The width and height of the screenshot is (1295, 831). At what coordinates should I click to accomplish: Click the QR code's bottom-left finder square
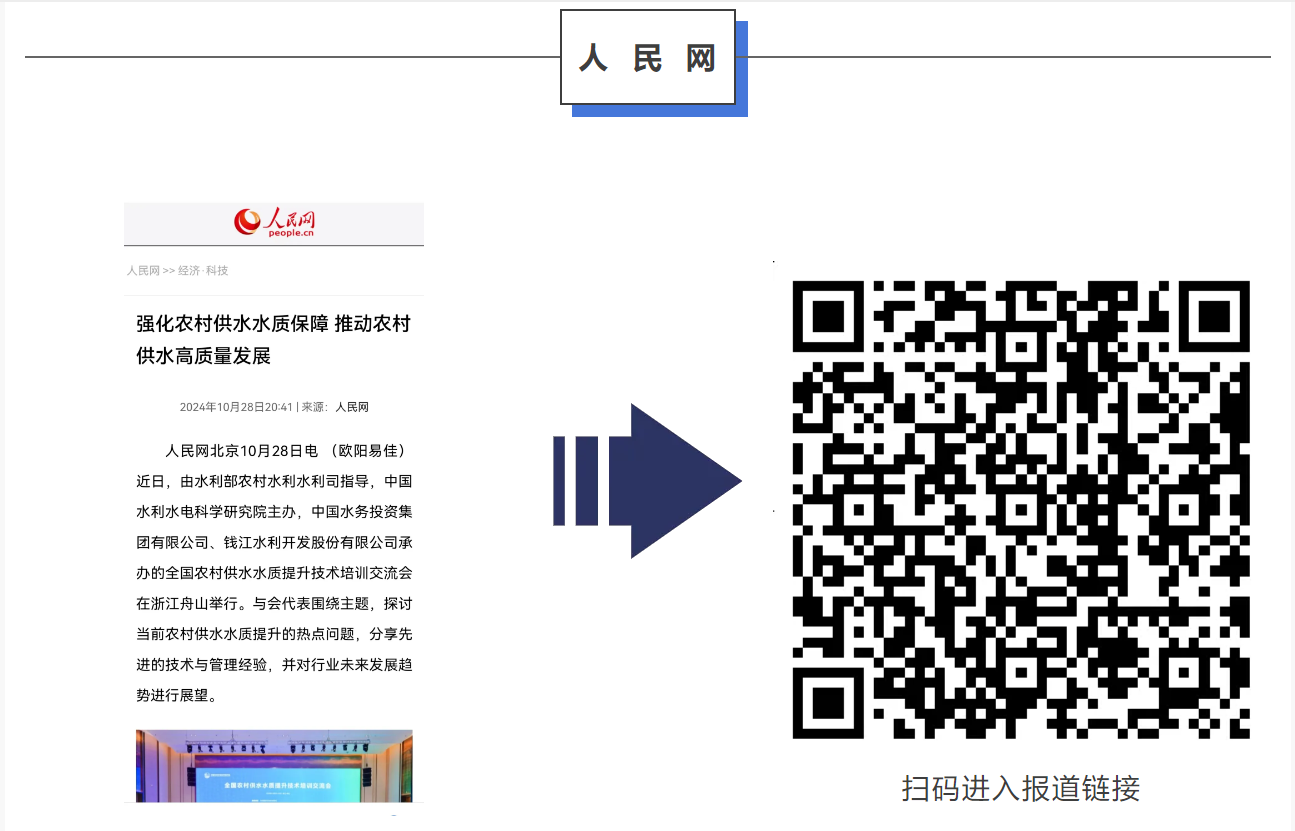(x=830, y=701)
